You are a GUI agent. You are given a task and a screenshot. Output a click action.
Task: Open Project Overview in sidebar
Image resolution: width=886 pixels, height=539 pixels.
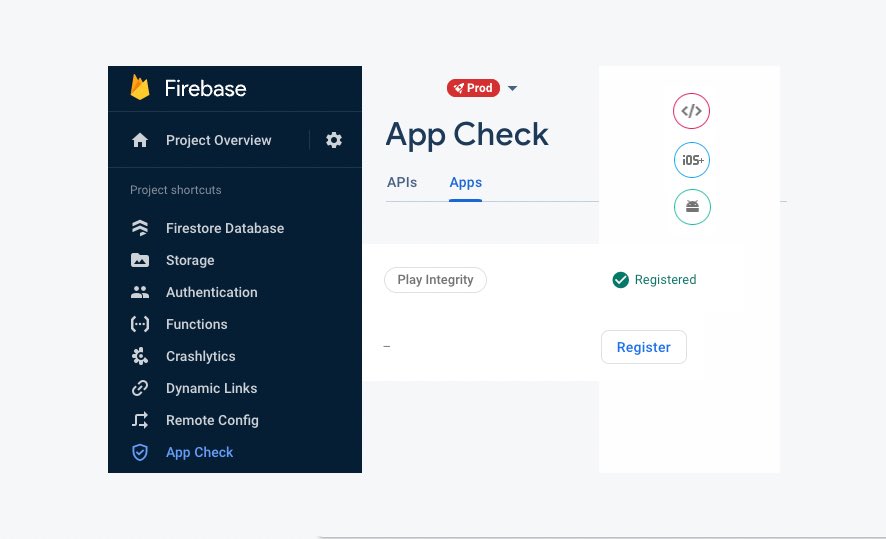[219, 140]
